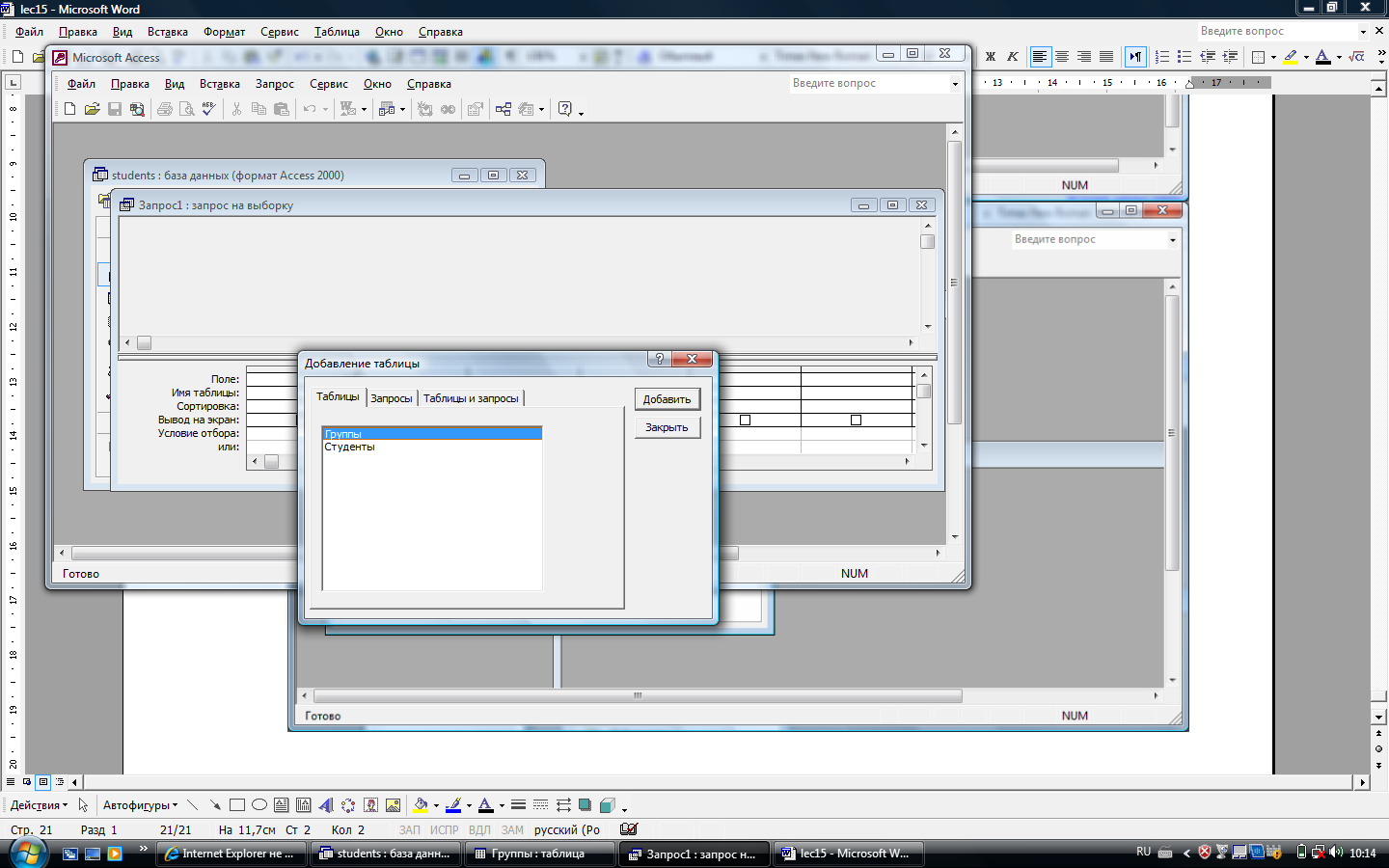
Task: Click the numbered list icon in Word
Action: (1162, 57)
